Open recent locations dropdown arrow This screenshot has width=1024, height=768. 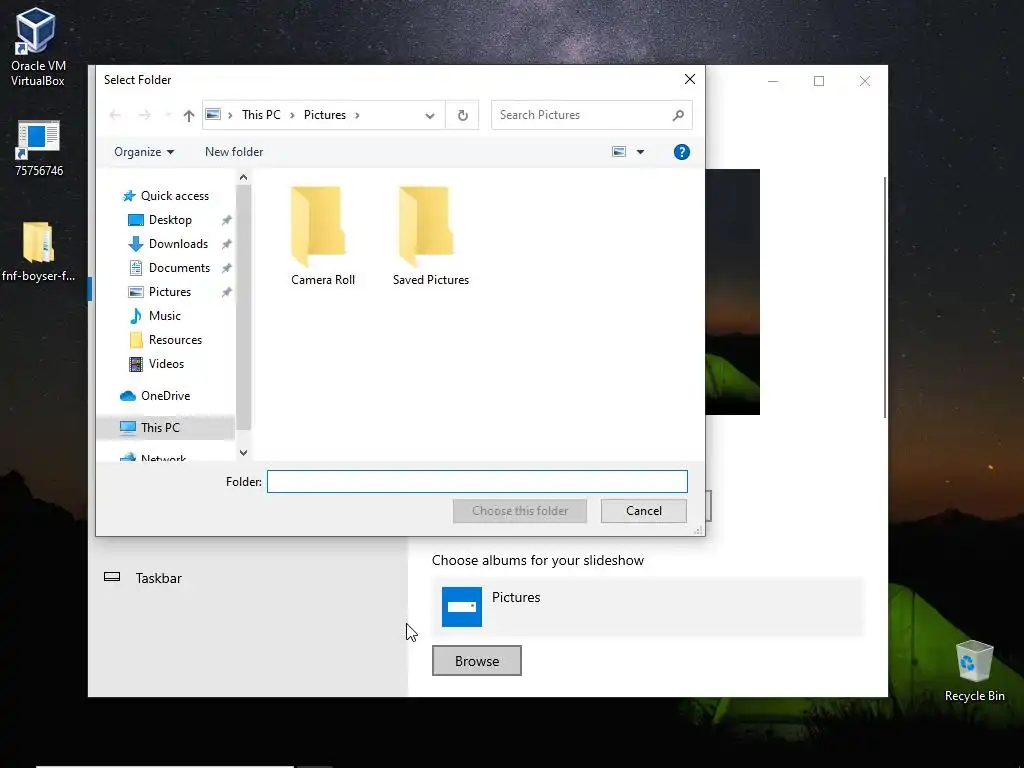(x=168, y=116)
